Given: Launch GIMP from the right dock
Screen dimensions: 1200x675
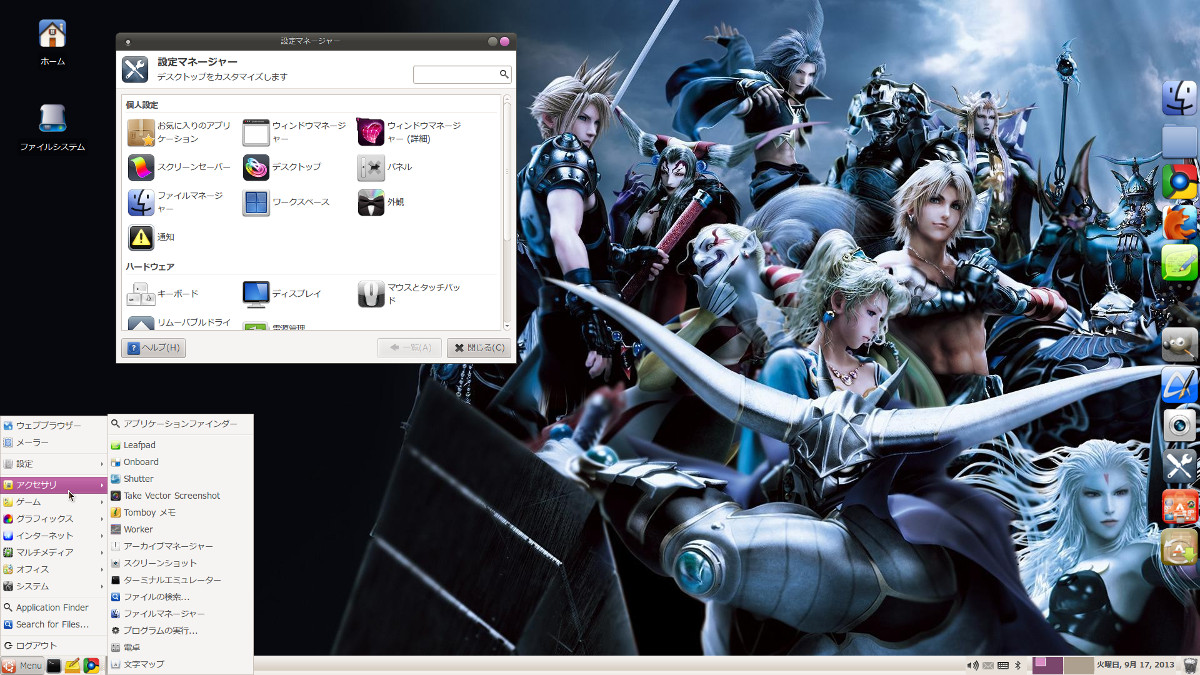Looking at the screenshot, I should 1180,344.
